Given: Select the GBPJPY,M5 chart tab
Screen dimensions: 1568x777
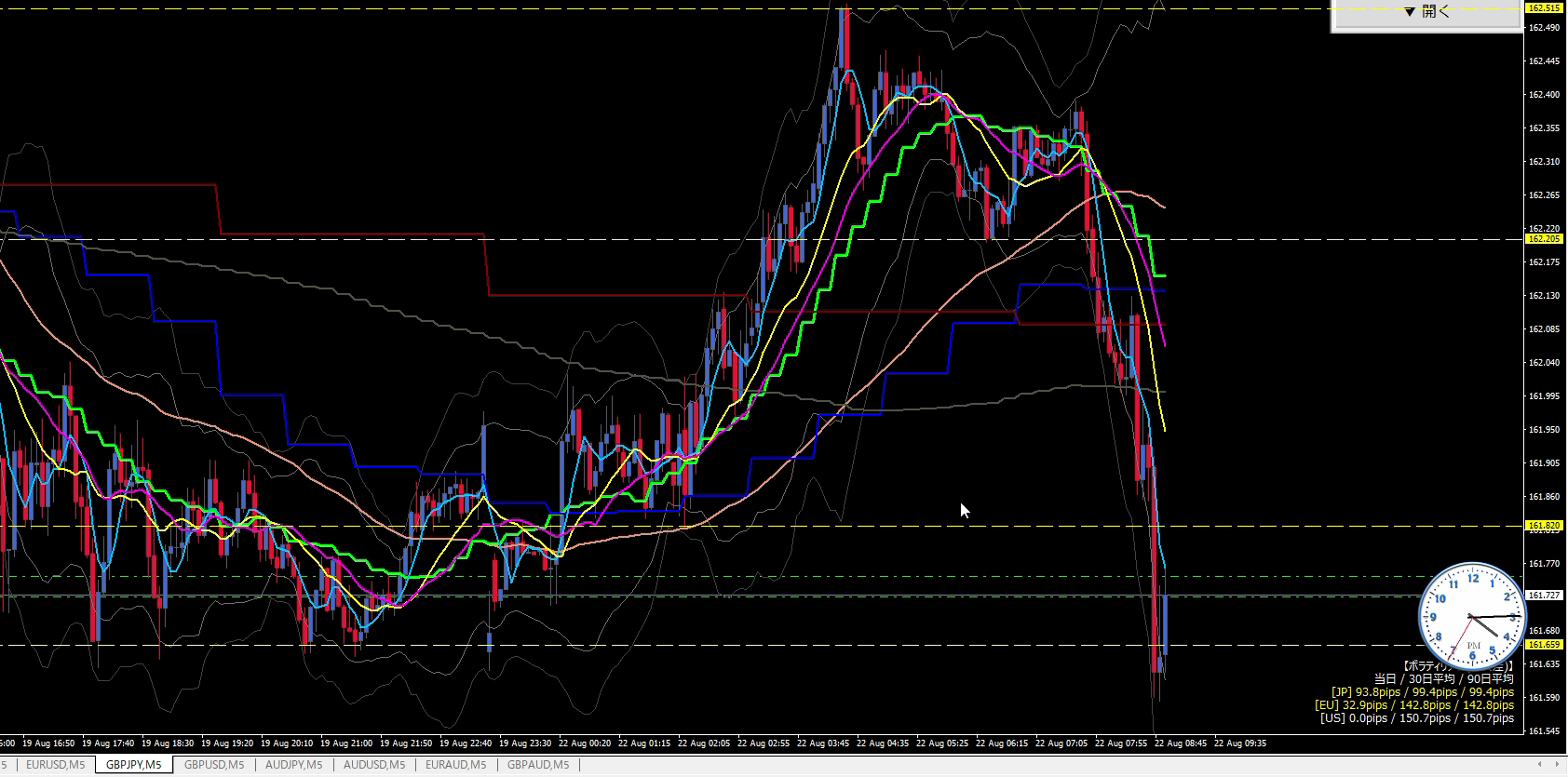Looking at the screenshot, I should click(133, 765).
